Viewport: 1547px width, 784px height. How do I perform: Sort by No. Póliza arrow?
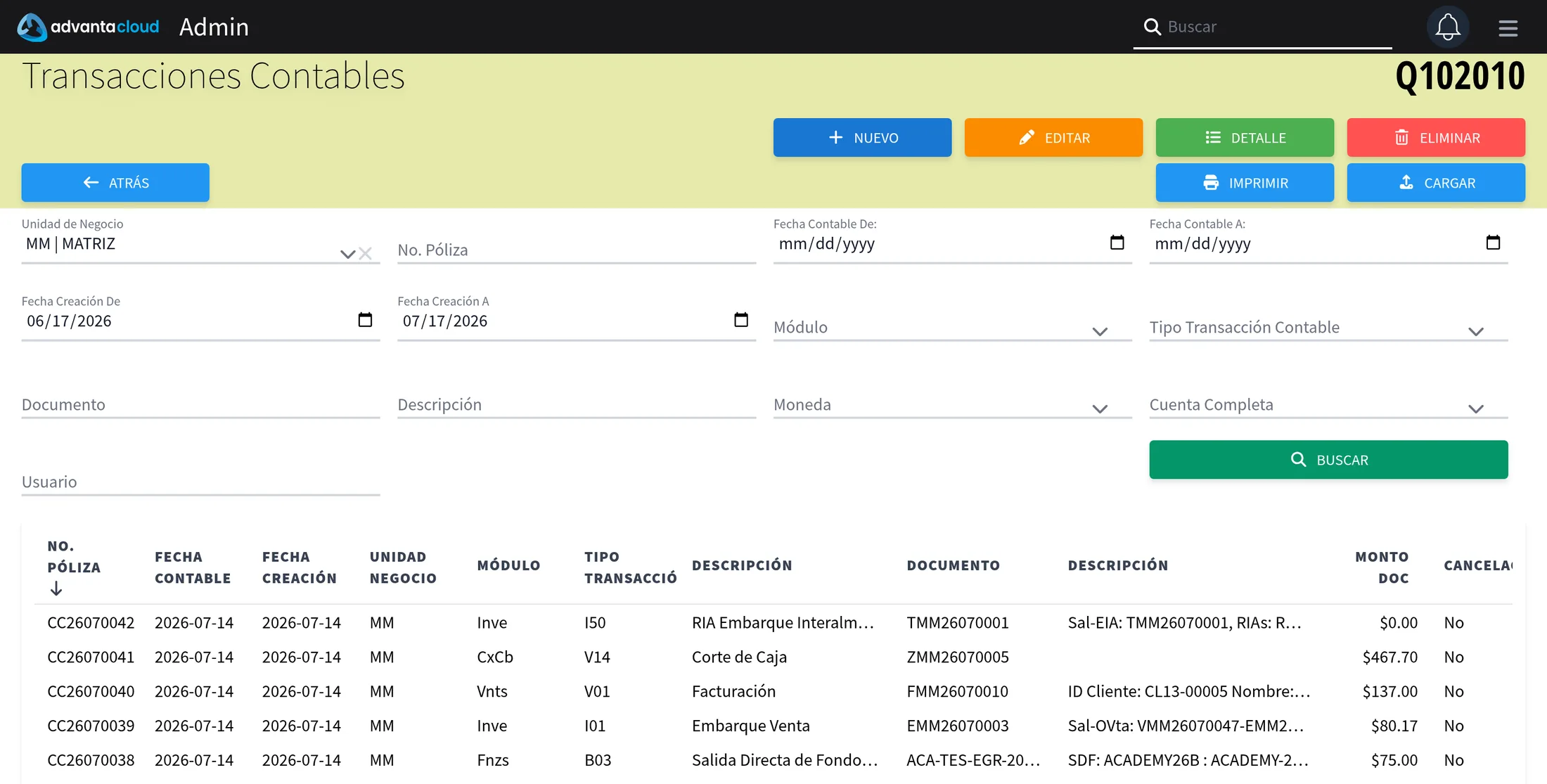pos(56,589)
